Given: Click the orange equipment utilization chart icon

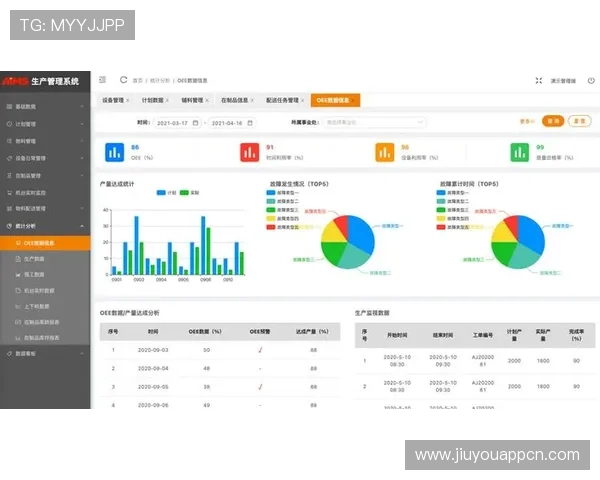Looking at the screenshot, I should pos(384,152).
